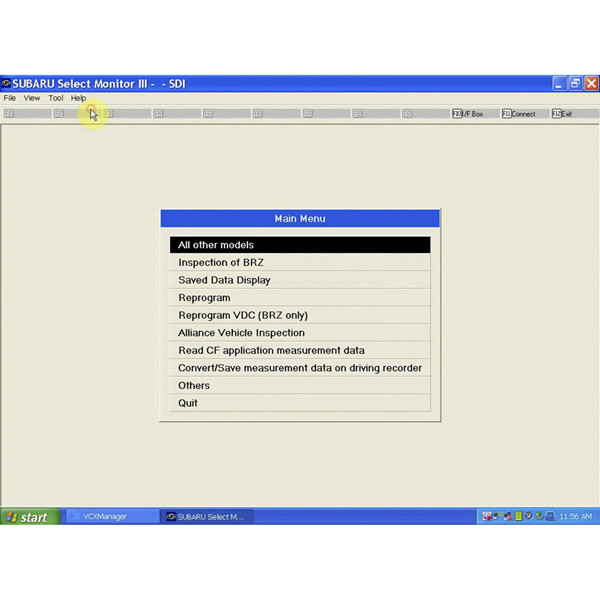Click the F11 Connect toolbar button

[523, 114]
